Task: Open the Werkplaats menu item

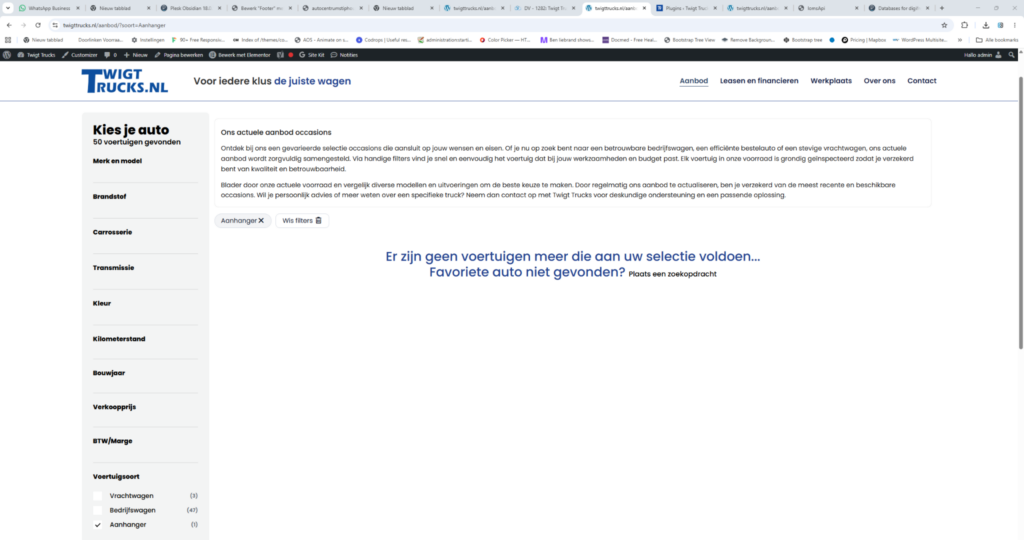Action: [x=831, y=81]
